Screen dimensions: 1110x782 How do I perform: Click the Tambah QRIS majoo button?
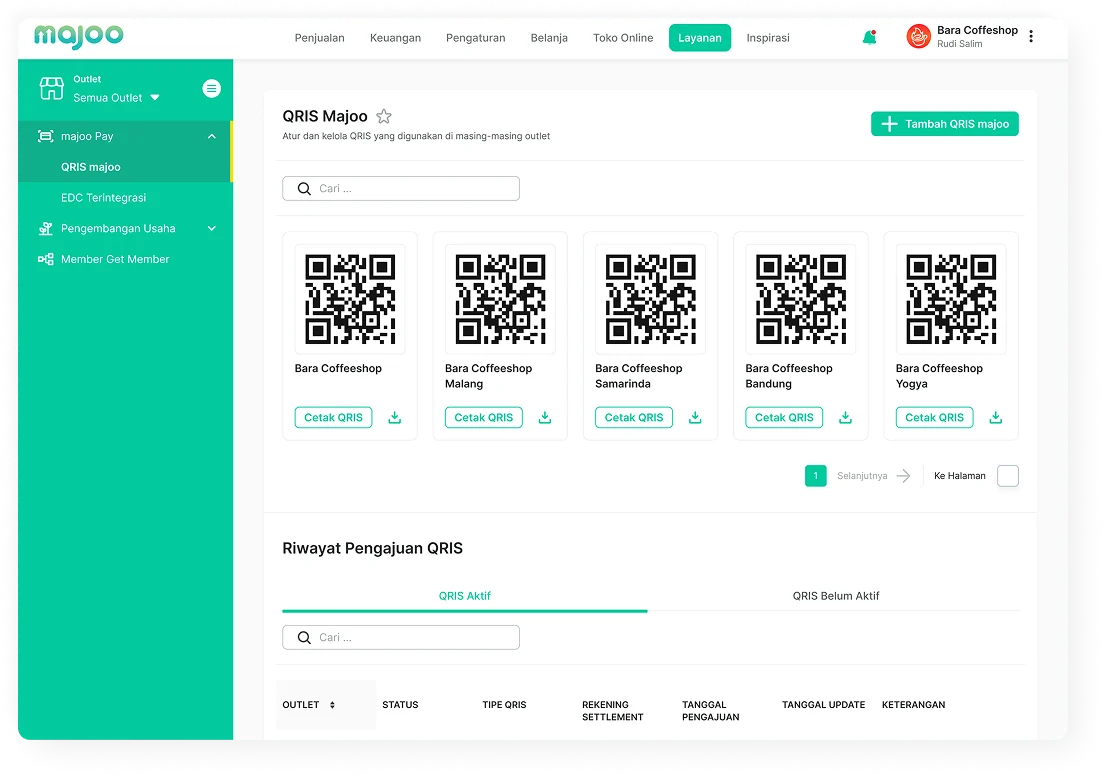coord(944,124)
